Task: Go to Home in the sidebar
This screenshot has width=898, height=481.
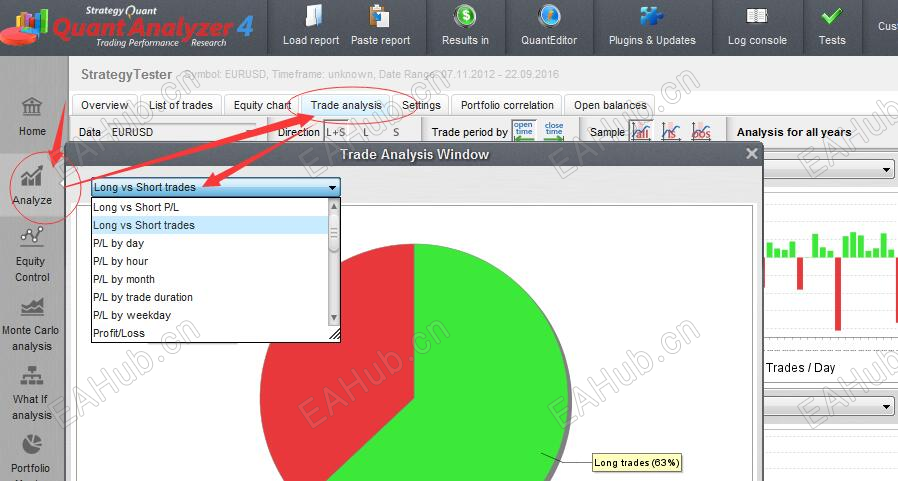Action: pyautogui.click(x=32, y=117)
